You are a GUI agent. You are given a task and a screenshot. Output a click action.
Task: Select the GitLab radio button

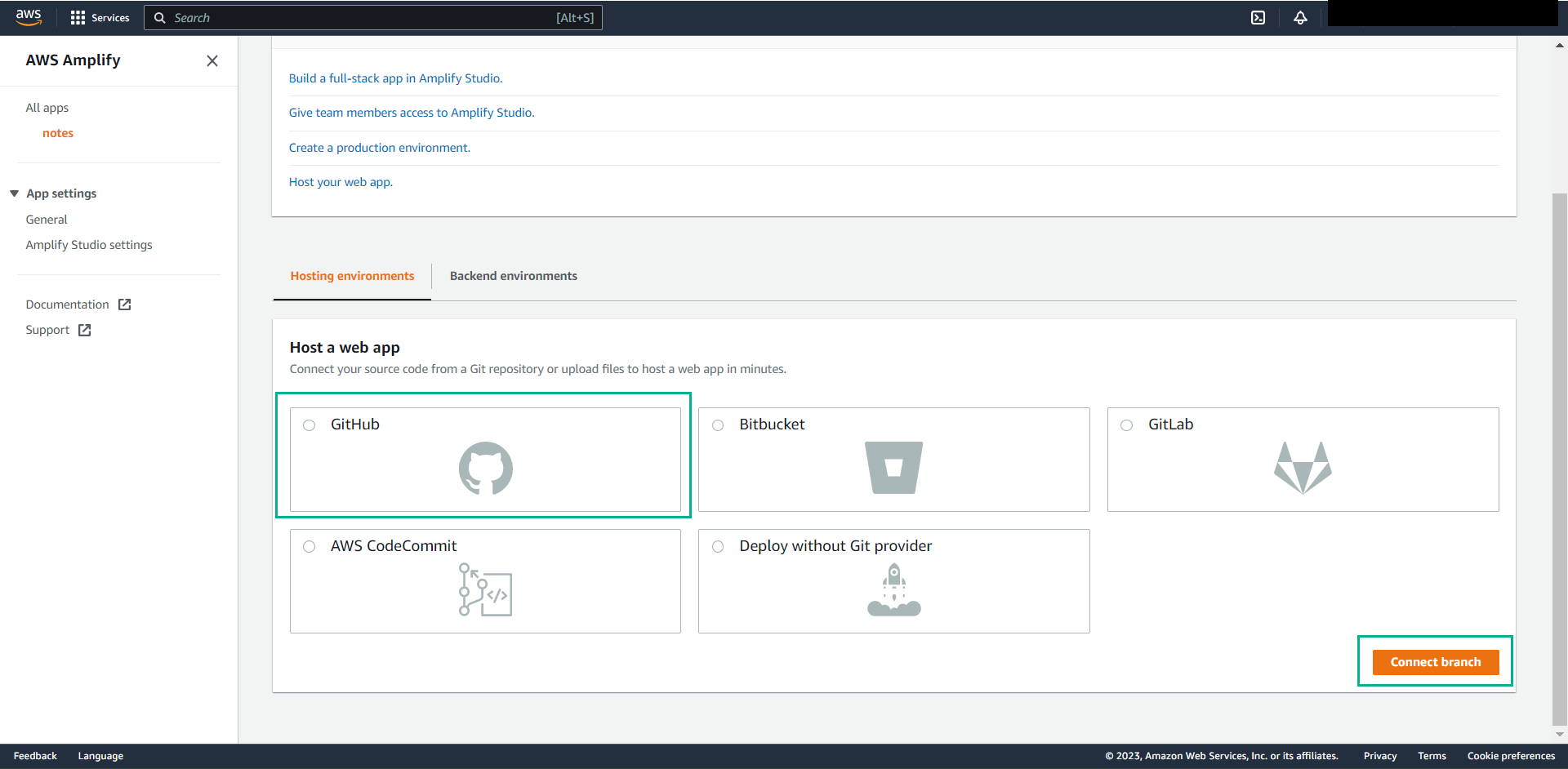[x=1127, y=425]
